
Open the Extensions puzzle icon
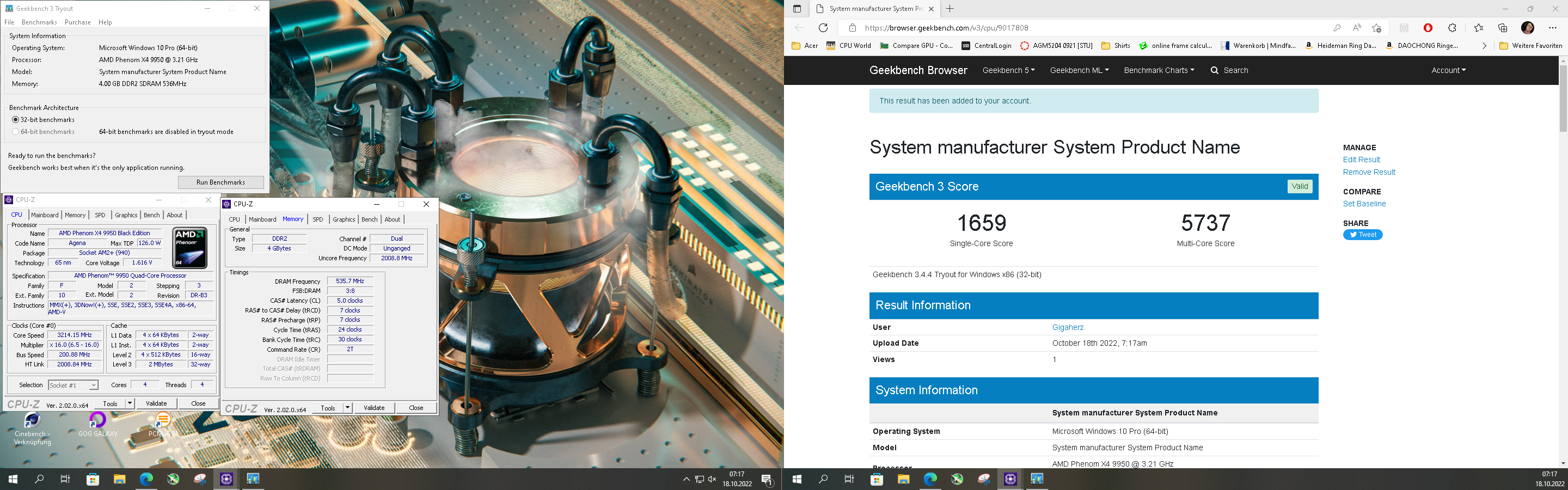tap(1451, 27)
